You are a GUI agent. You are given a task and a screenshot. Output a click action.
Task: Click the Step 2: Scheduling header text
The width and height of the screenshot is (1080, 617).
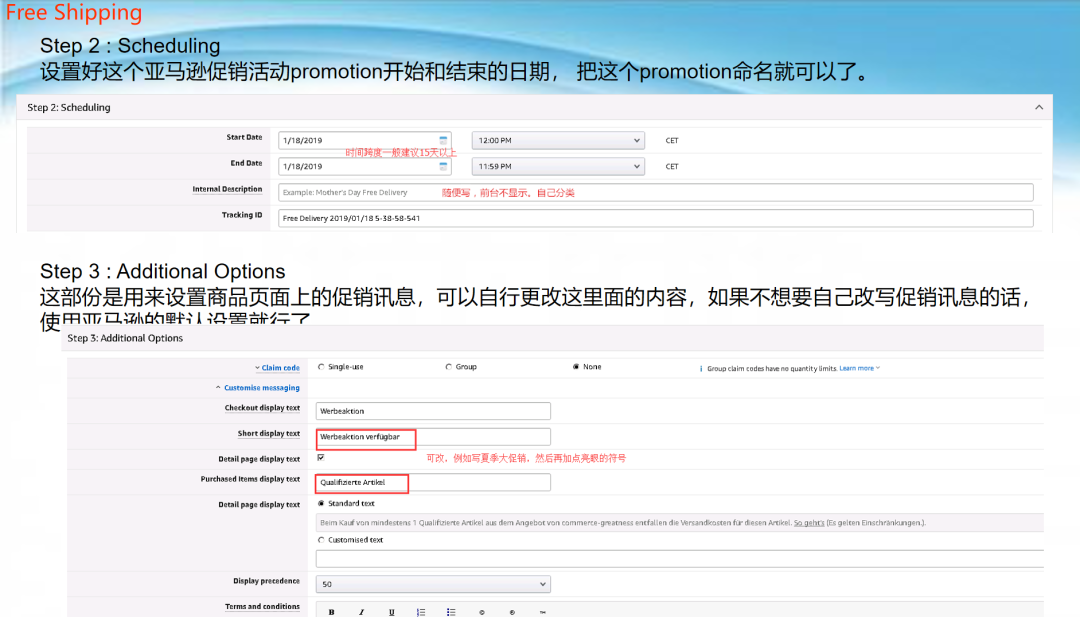click(69, 107)
